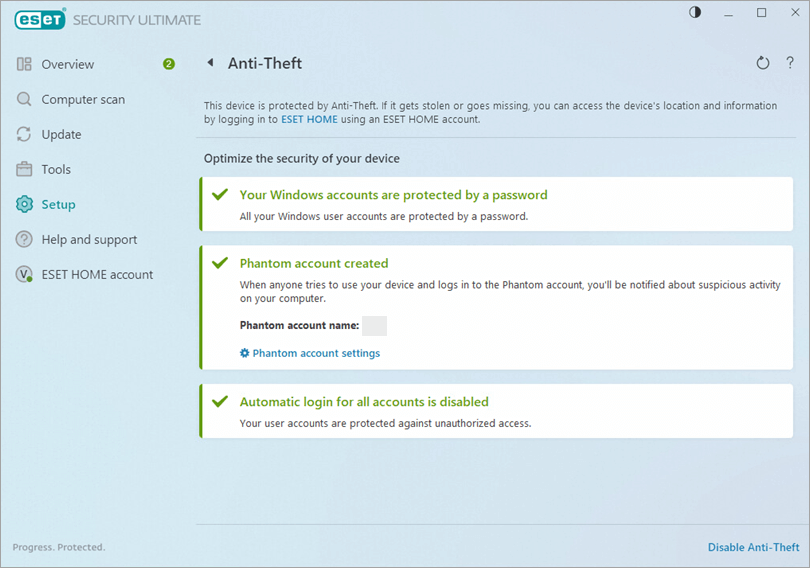Open the Tools section
This screenshot has height=568, width=810.
point(56,170)
